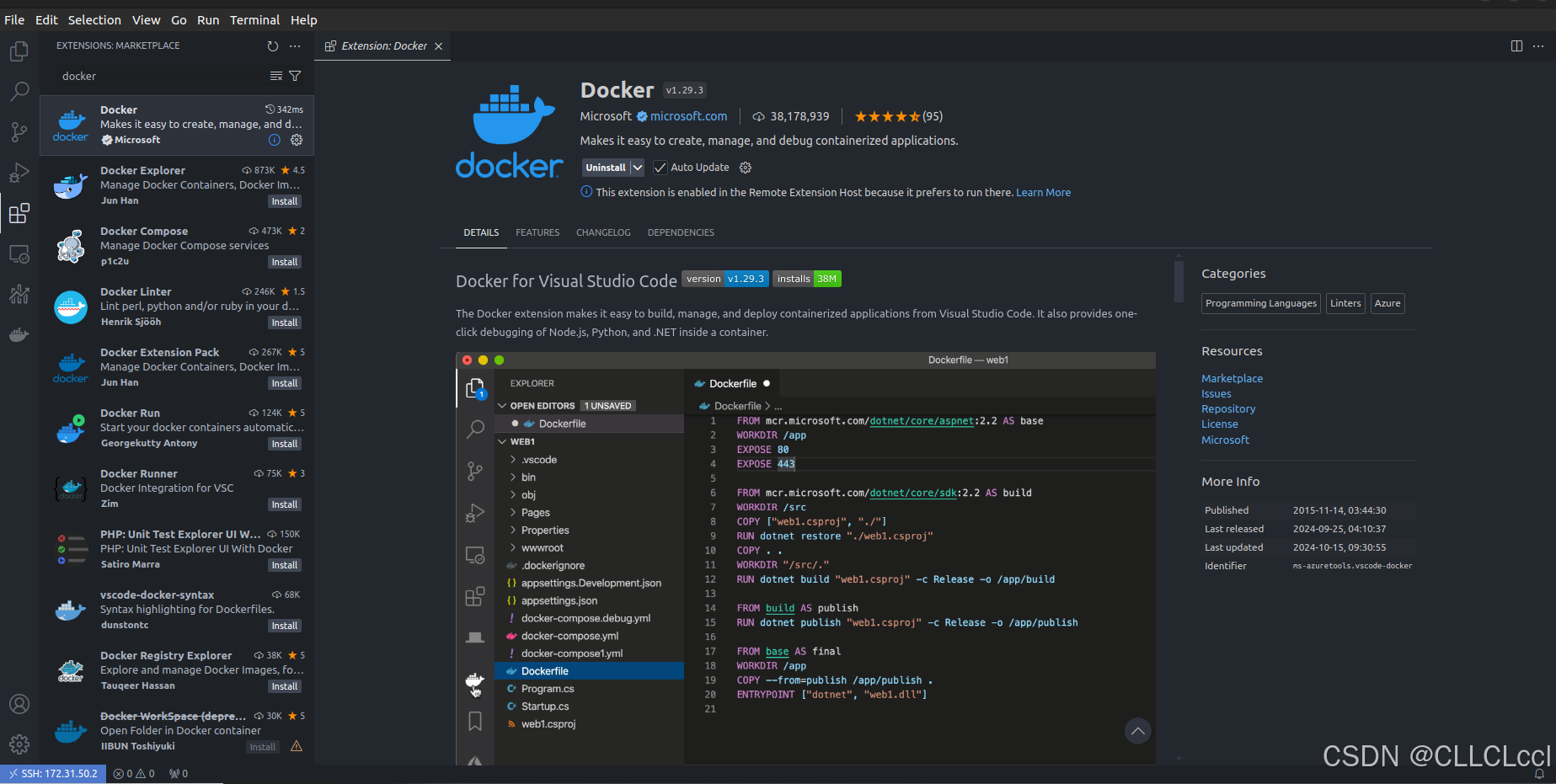Image resolution: width=1556 pixels, height=784 pixels.
Task: Install the vscode-docker-syntax extension
Action: coord(285,626)
